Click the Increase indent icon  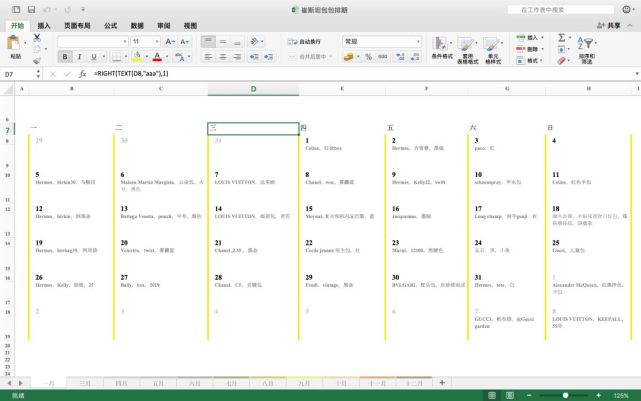point(268,57)
